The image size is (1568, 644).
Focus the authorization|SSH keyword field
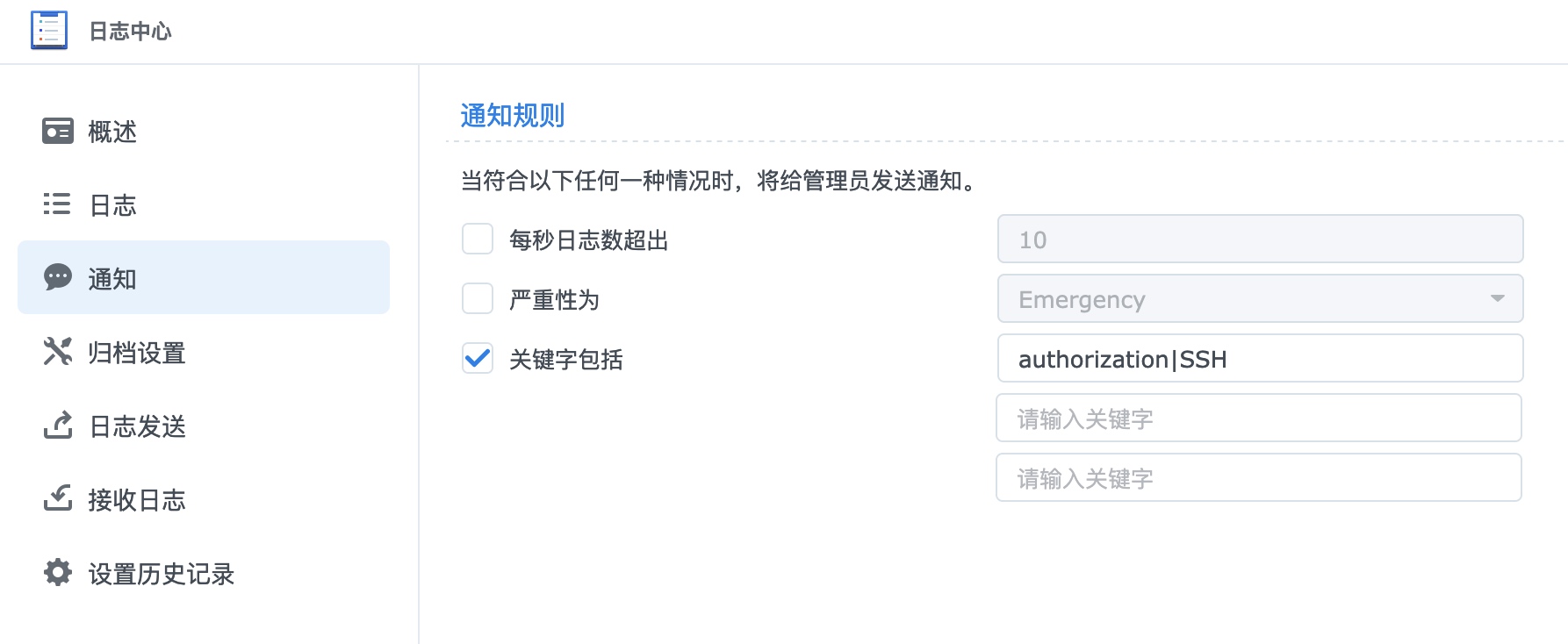coord(1260,358)
